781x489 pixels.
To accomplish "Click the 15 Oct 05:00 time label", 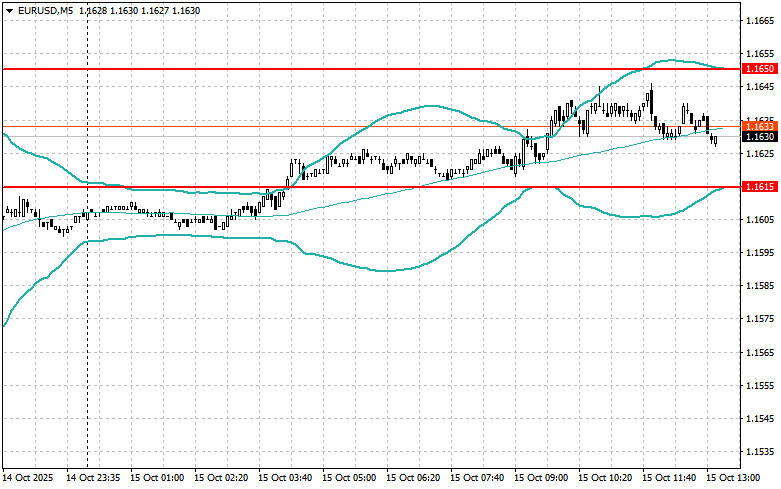I will (x=349, y=478).
